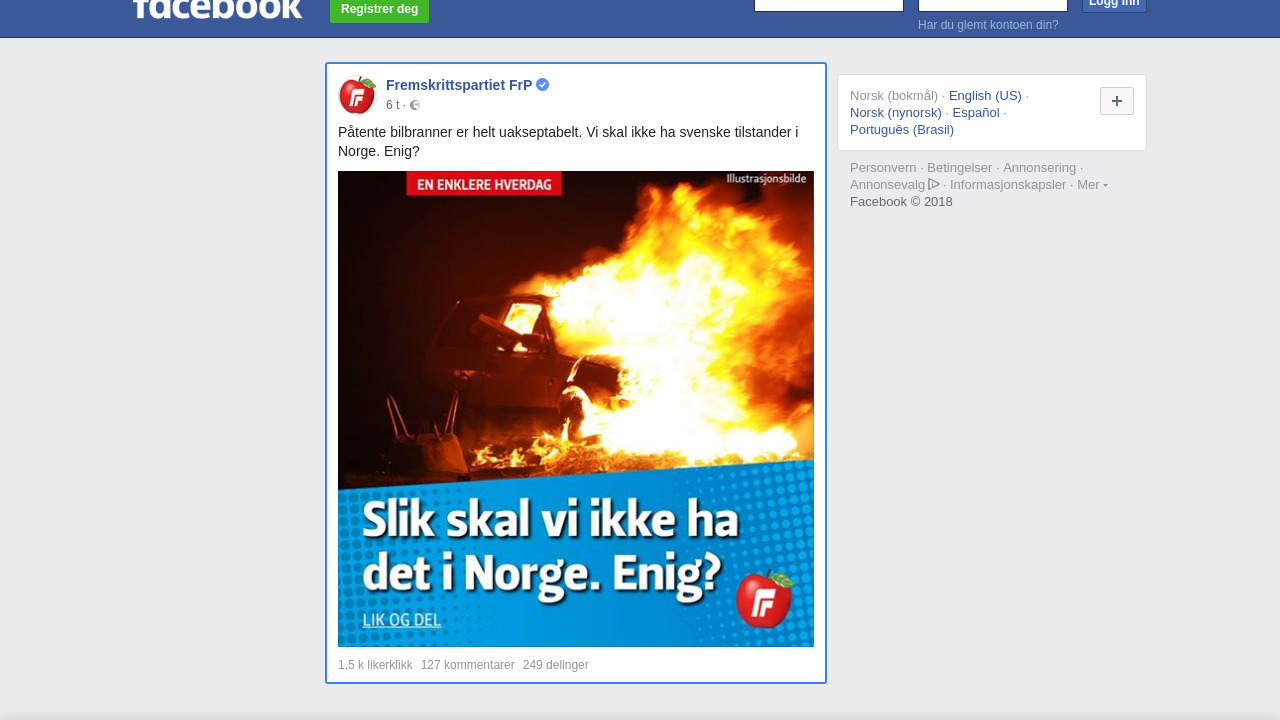The image size is (1280, 720).
Task: Open Fremskrittspartiet FrP page name link
Action: (459, 85)
